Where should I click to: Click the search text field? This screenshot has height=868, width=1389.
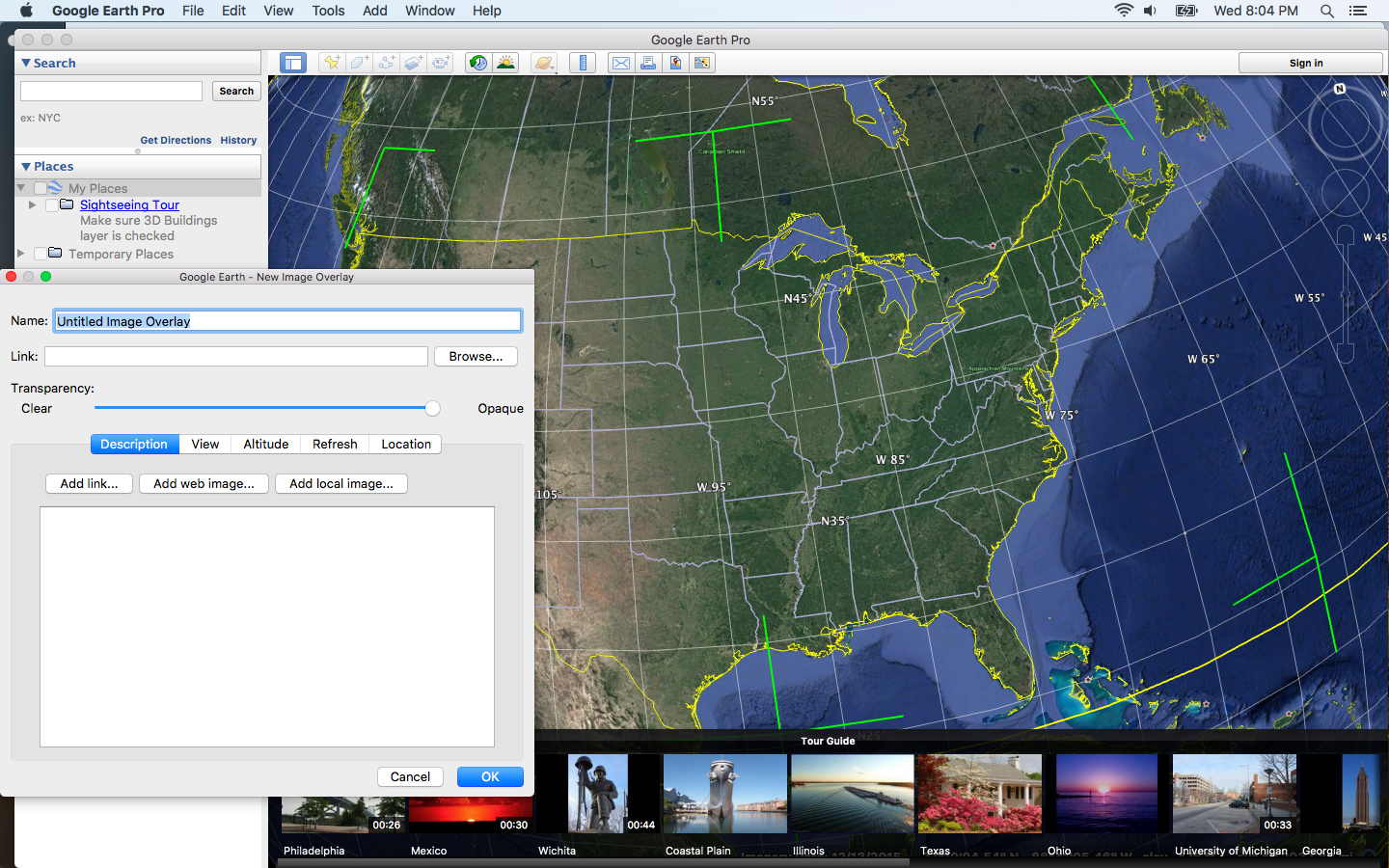[x=112, y=91]
